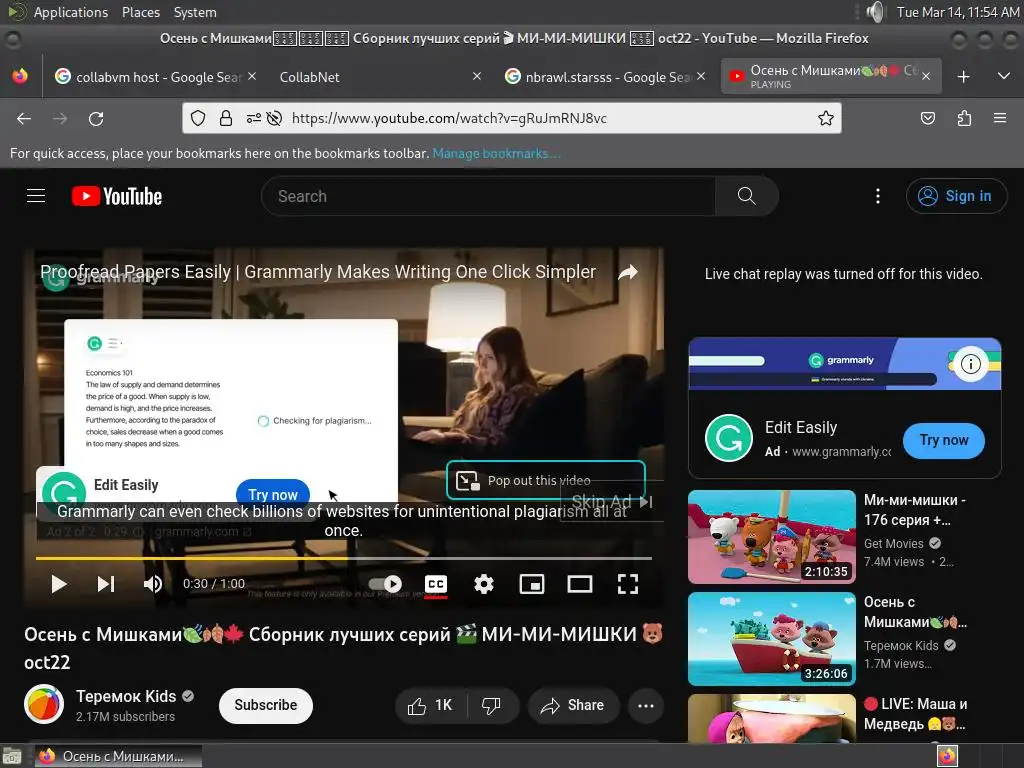1024x768 pixels.
Task: Click the Sign in button
Action: click(956, 196)
